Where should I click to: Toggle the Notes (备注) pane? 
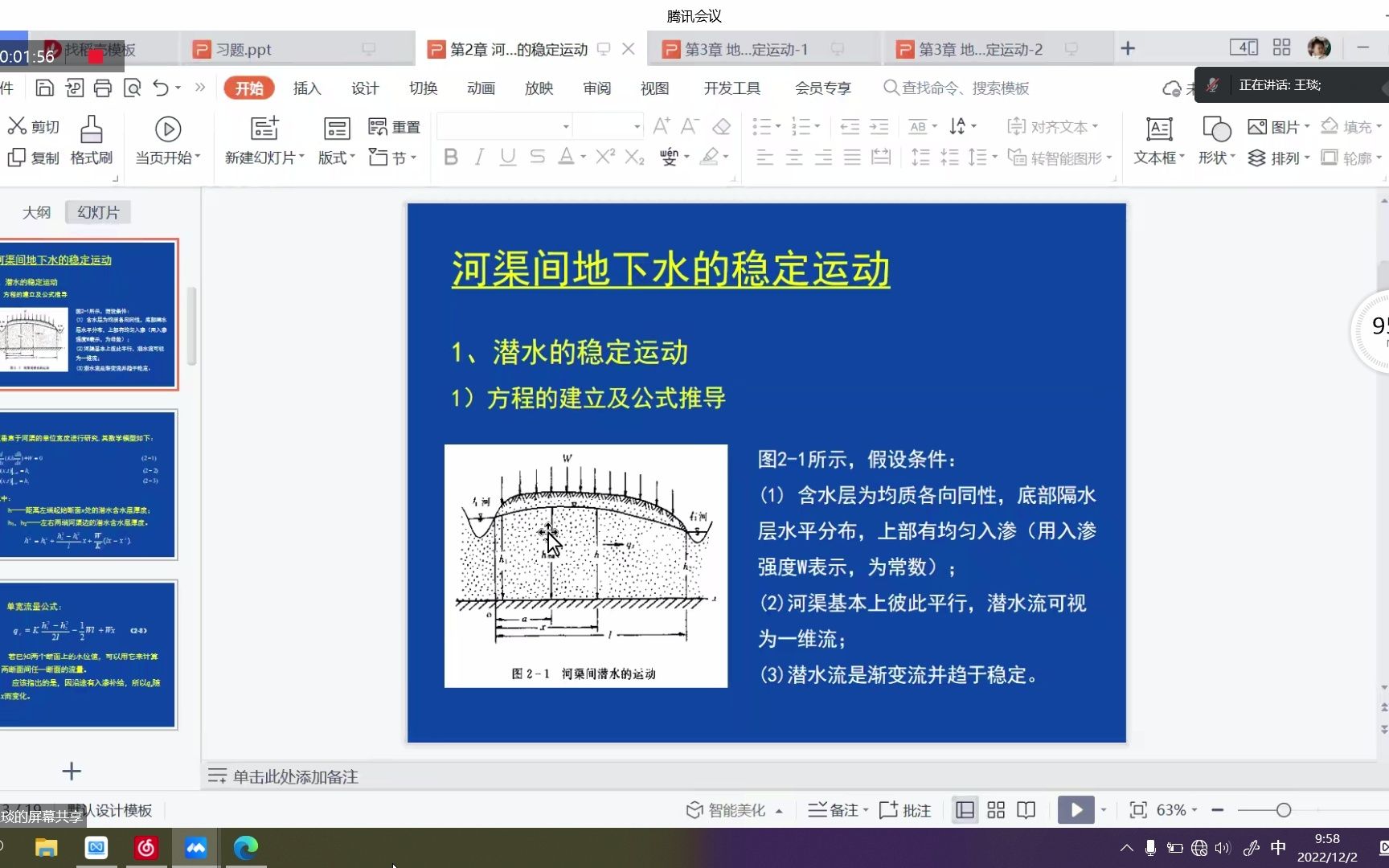(x=838, y=810)
